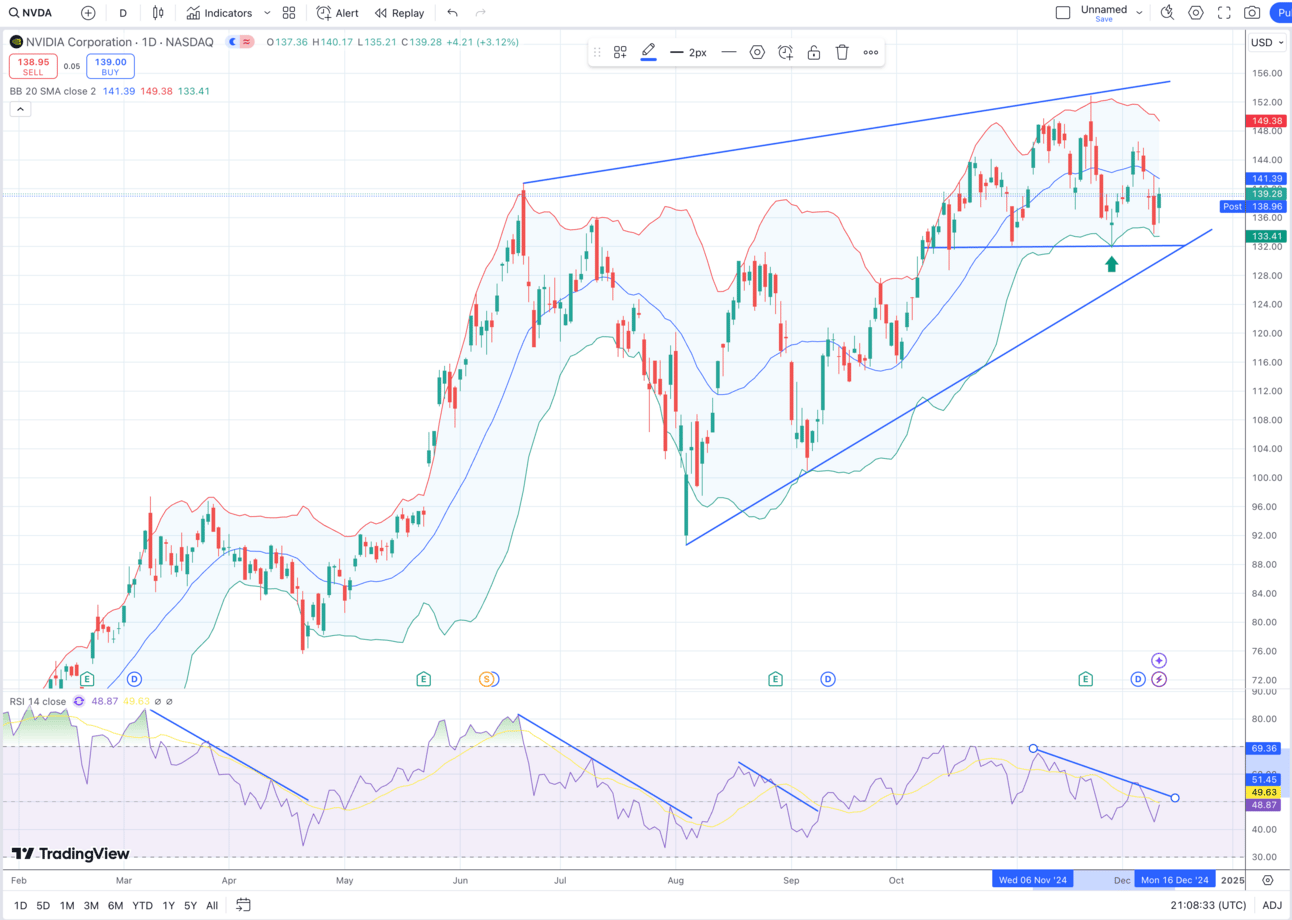Take a chart snapshot with camera icon

1252,13
